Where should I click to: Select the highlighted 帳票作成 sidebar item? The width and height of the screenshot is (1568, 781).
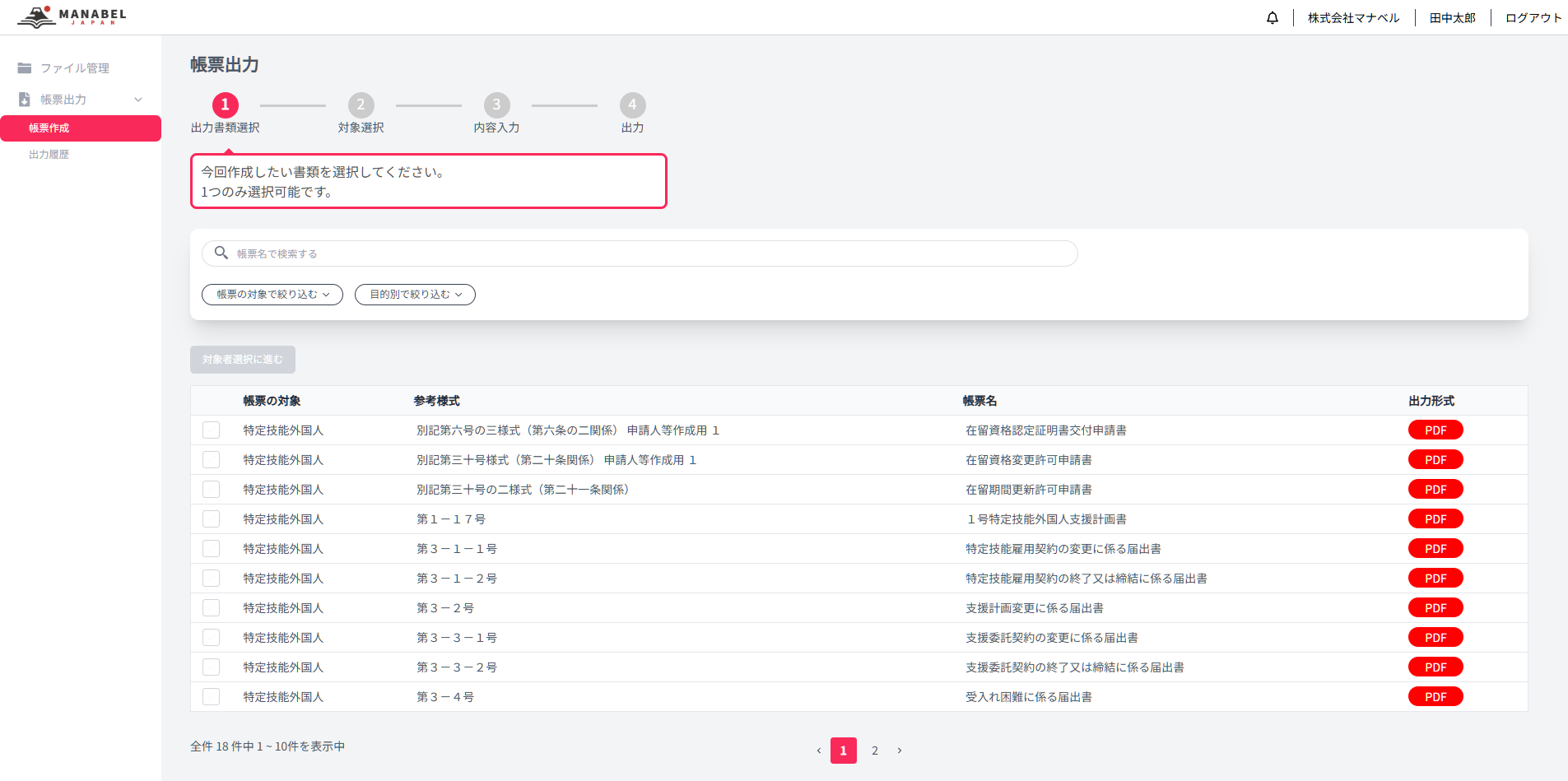pyautogui.click(x=49, y=128)
